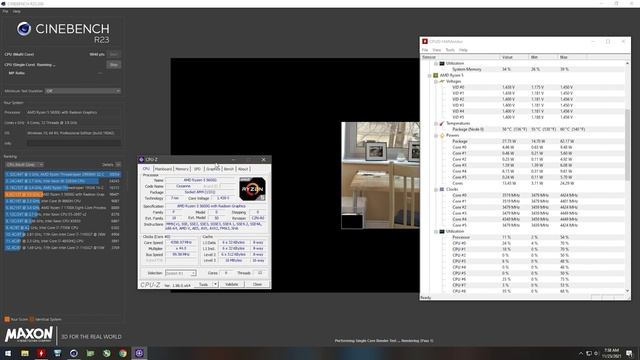
Task: Click the Cinebench R23 logo icon
Action: pos(24,29)
